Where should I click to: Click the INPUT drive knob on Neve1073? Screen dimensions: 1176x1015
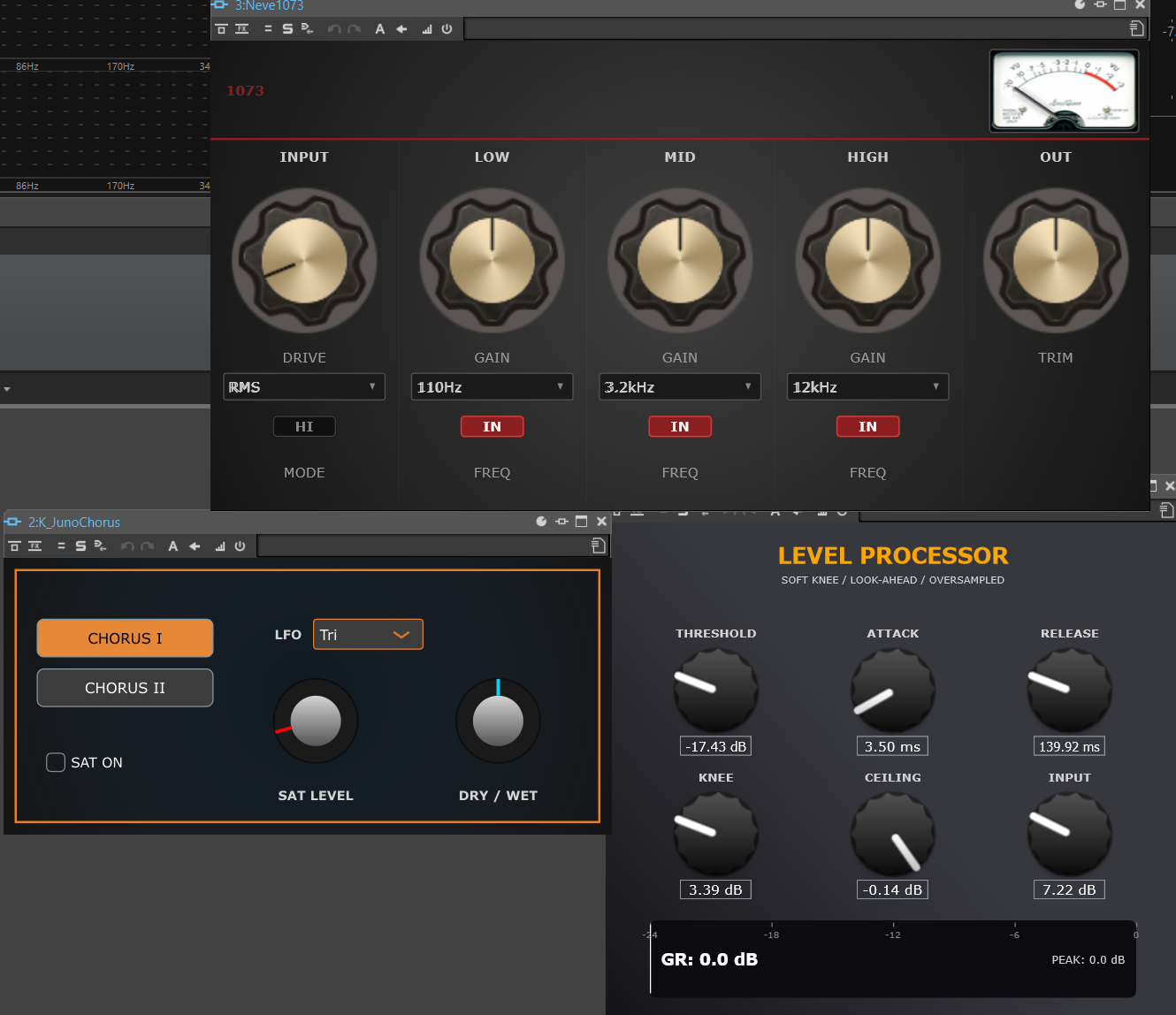coord(304,261)
